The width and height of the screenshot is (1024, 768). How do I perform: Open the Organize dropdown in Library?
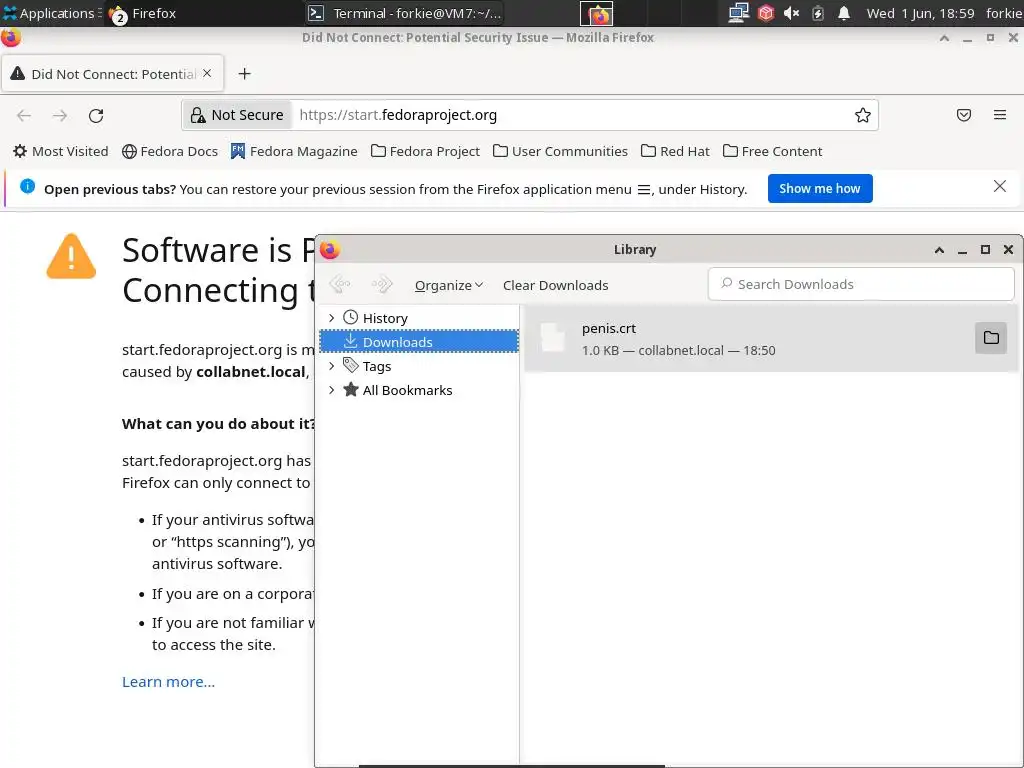click(x=449, y=285)
